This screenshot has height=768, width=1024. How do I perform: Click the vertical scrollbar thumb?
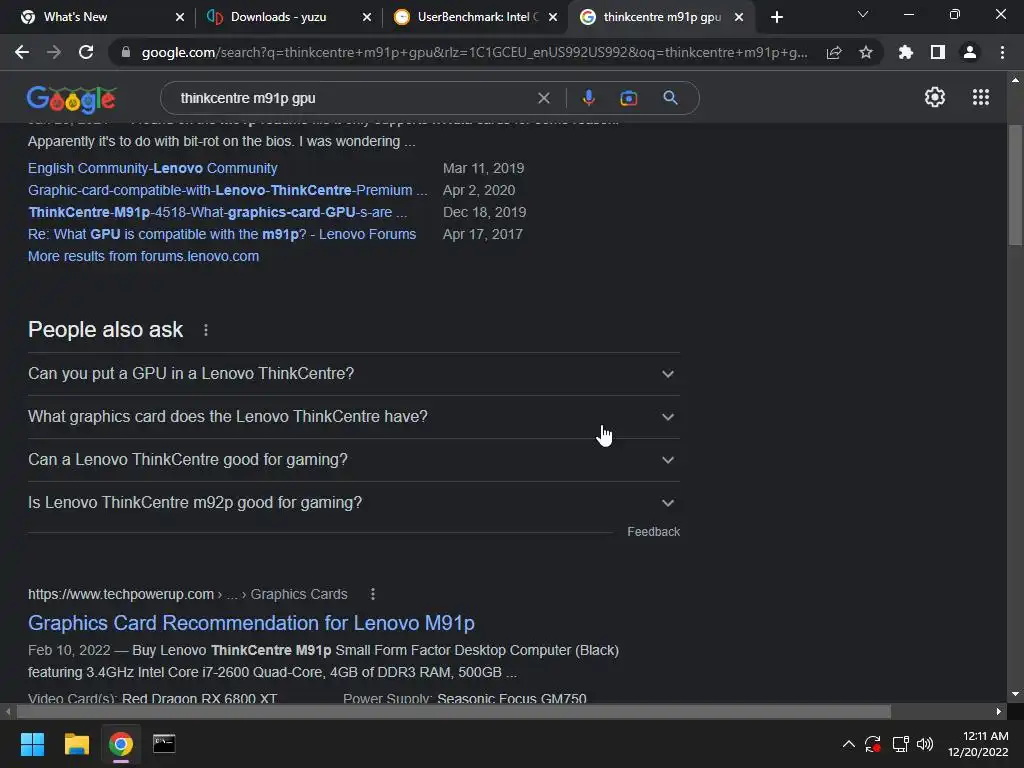(1015, 185)
